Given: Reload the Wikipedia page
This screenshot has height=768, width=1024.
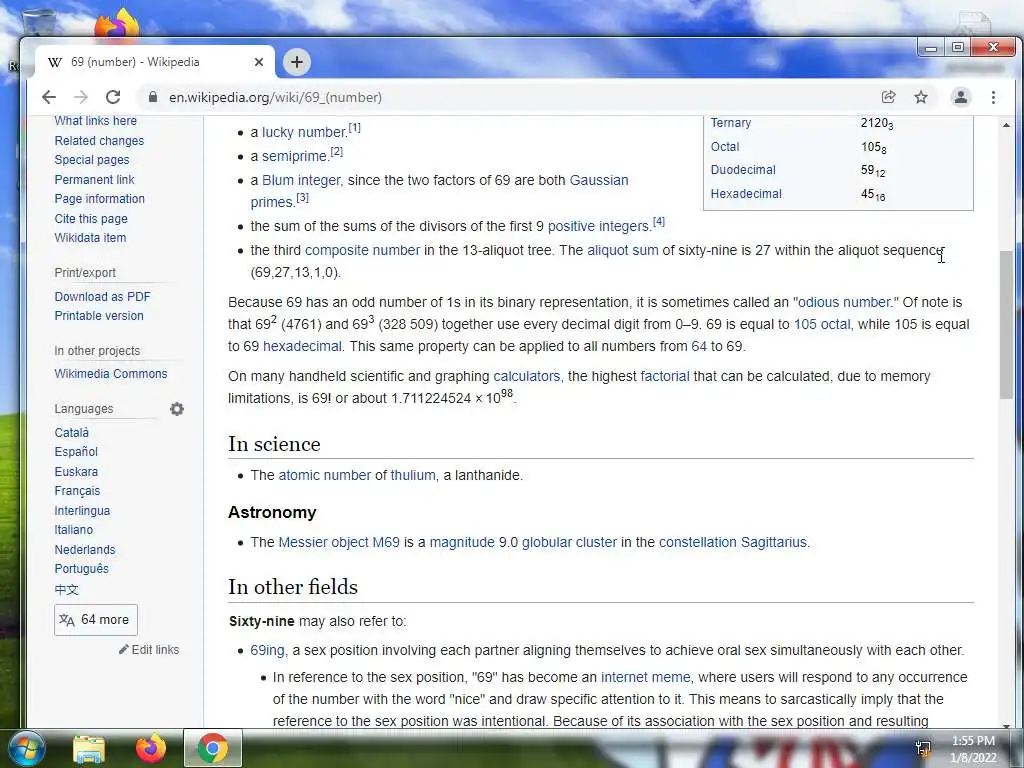Looking at the screenshot, I should point(113,97).
